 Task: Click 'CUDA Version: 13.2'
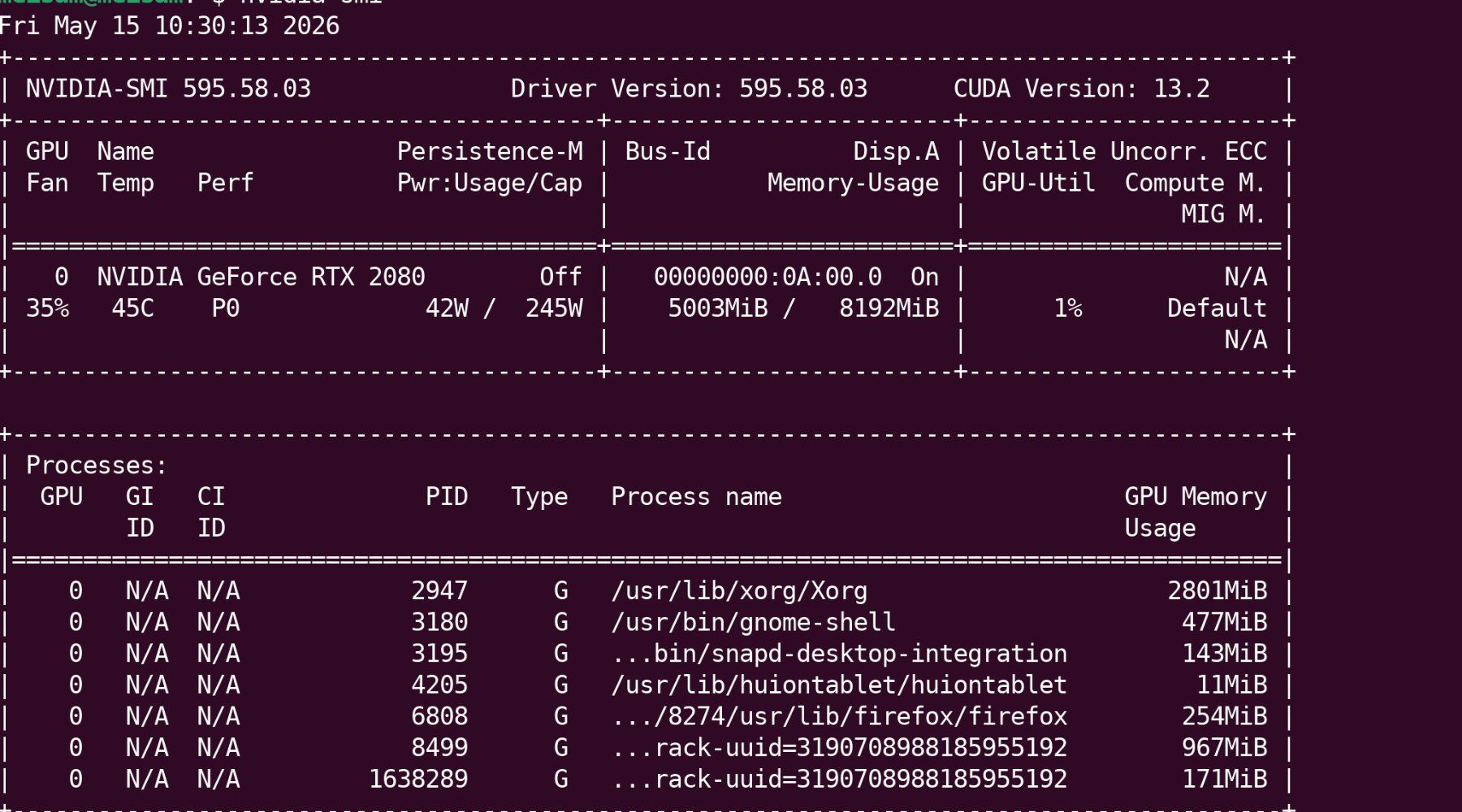pos(1082,89)
